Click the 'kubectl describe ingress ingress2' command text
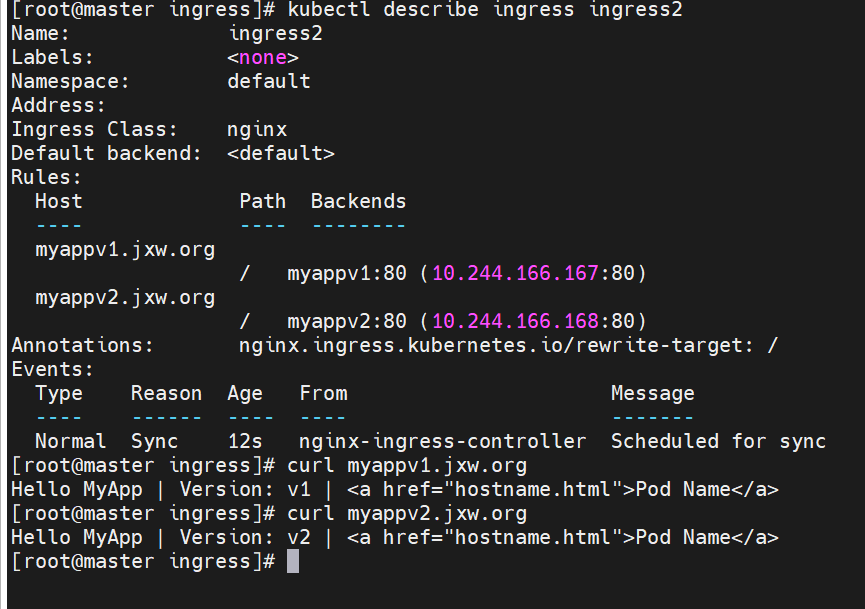 pos(485,9)
